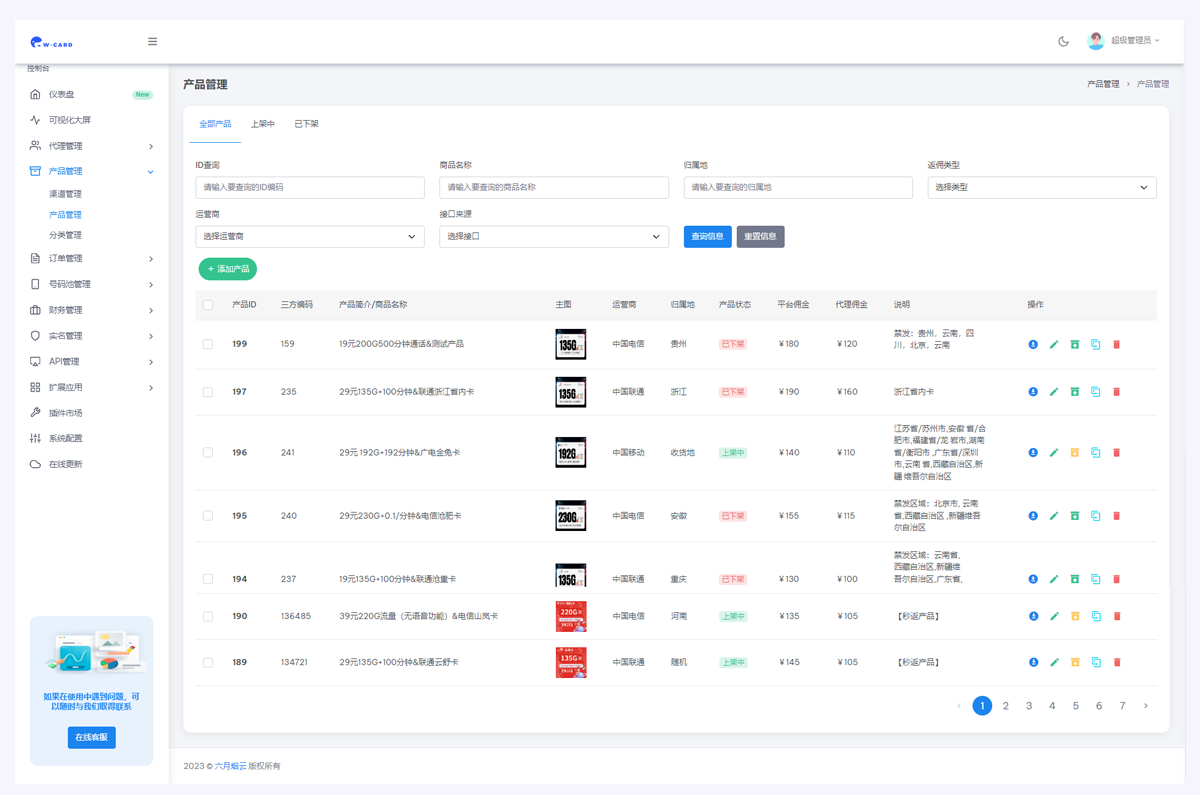The height and width of the screenshot is (795, 1200).
Task: Click the green archive icon for product 194
Action: click(1075, 579)
